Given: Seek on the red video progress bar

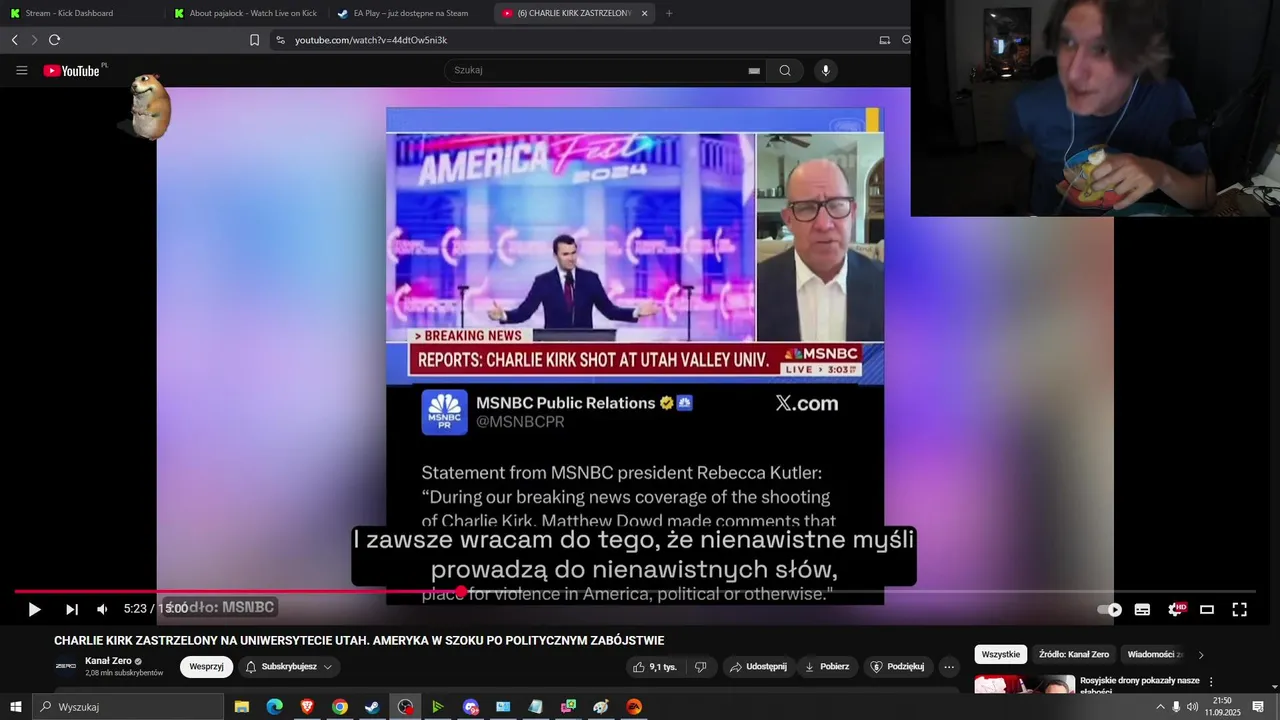Looking at the screenshot, I should point(635,592).
